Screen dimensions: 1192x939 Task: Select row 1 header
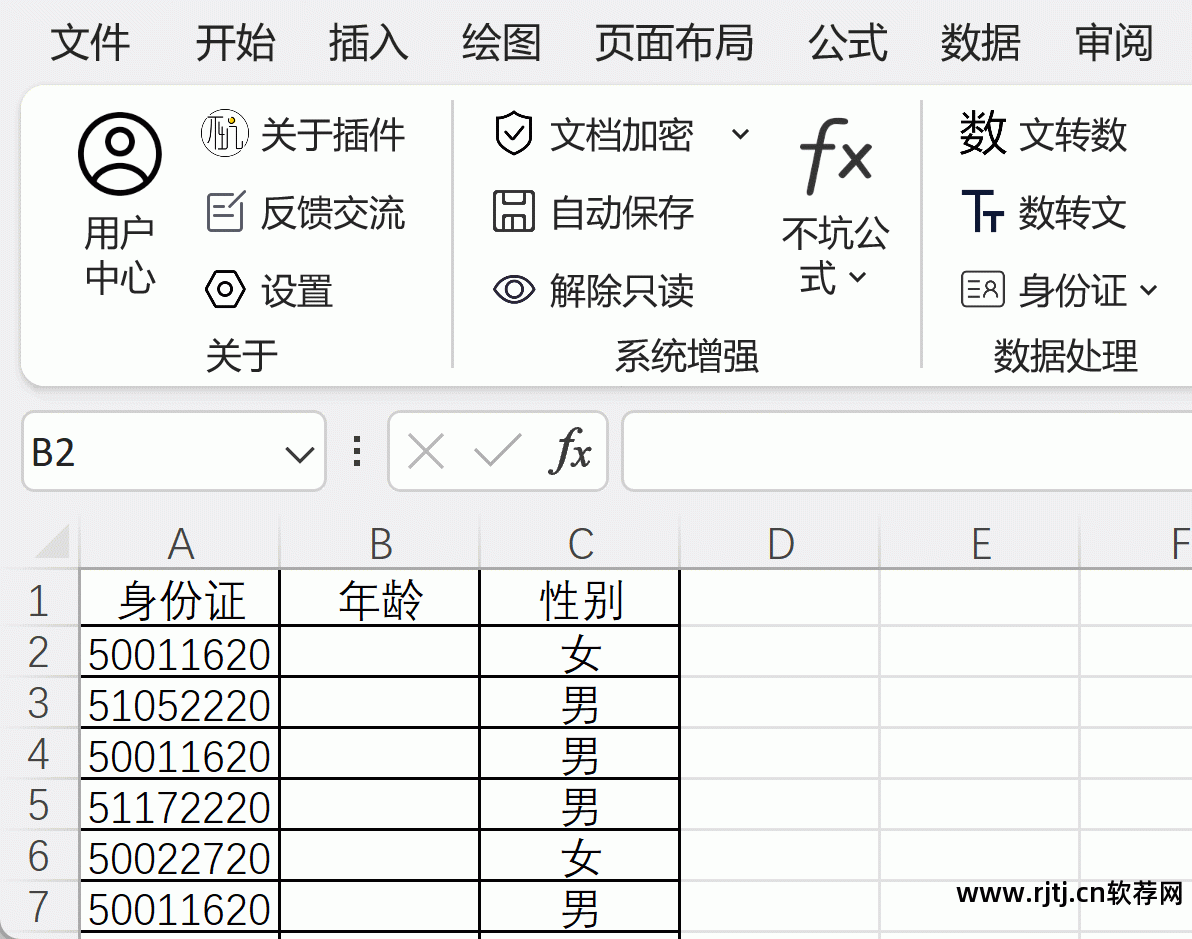pyautogui.click(x=39, y=599)
